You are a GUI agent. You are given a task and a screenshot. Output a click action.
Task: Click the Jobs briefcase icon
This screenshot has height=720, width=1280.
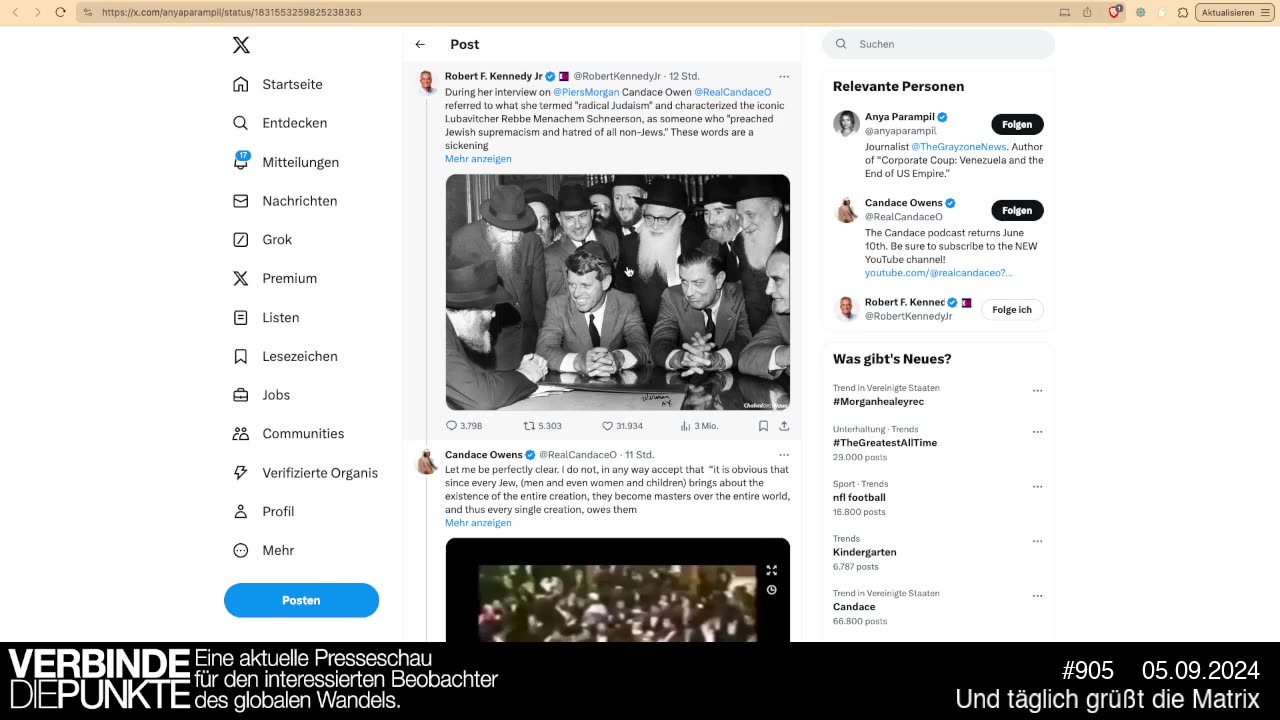click(240, 395)
